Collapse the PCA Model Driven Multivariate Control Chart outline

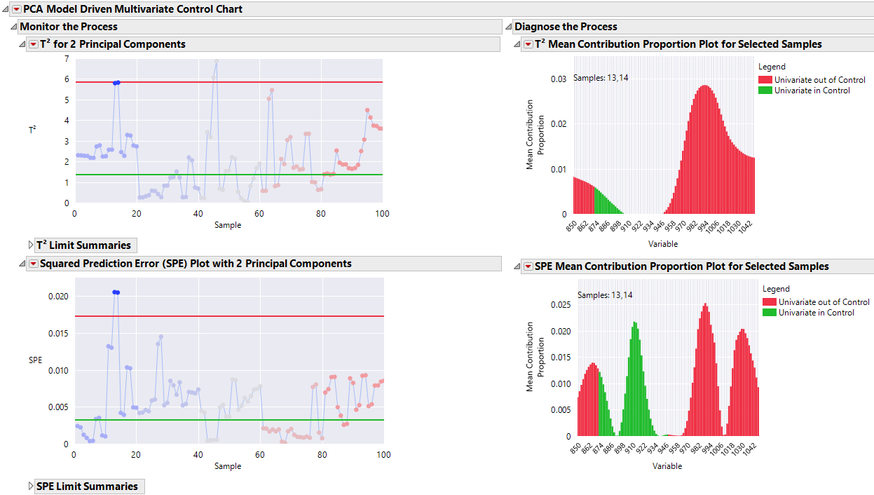click(x=5, y=9)
